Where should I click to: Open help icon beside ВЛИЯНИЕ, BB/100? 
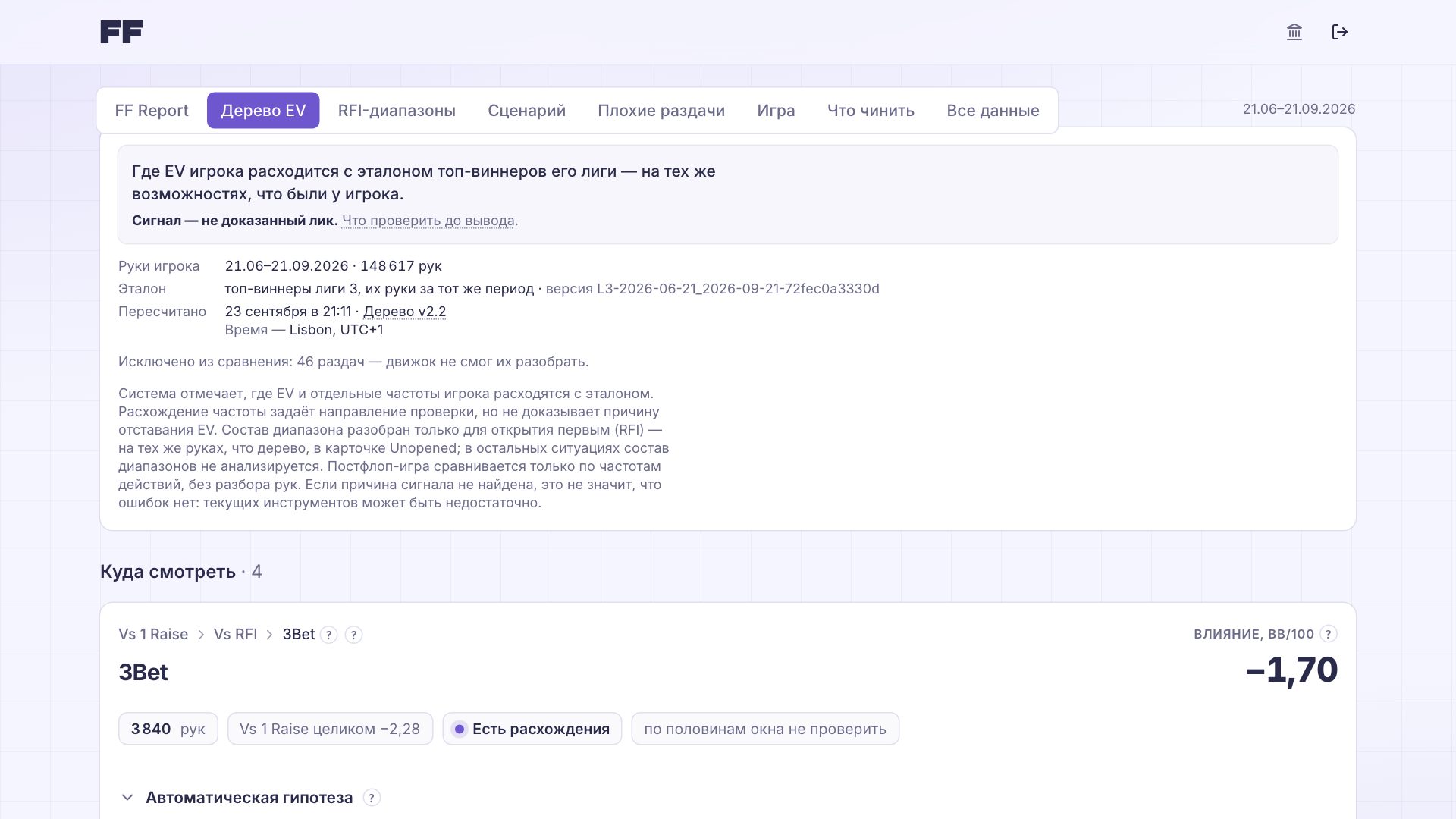click(x=1329, y=634)
